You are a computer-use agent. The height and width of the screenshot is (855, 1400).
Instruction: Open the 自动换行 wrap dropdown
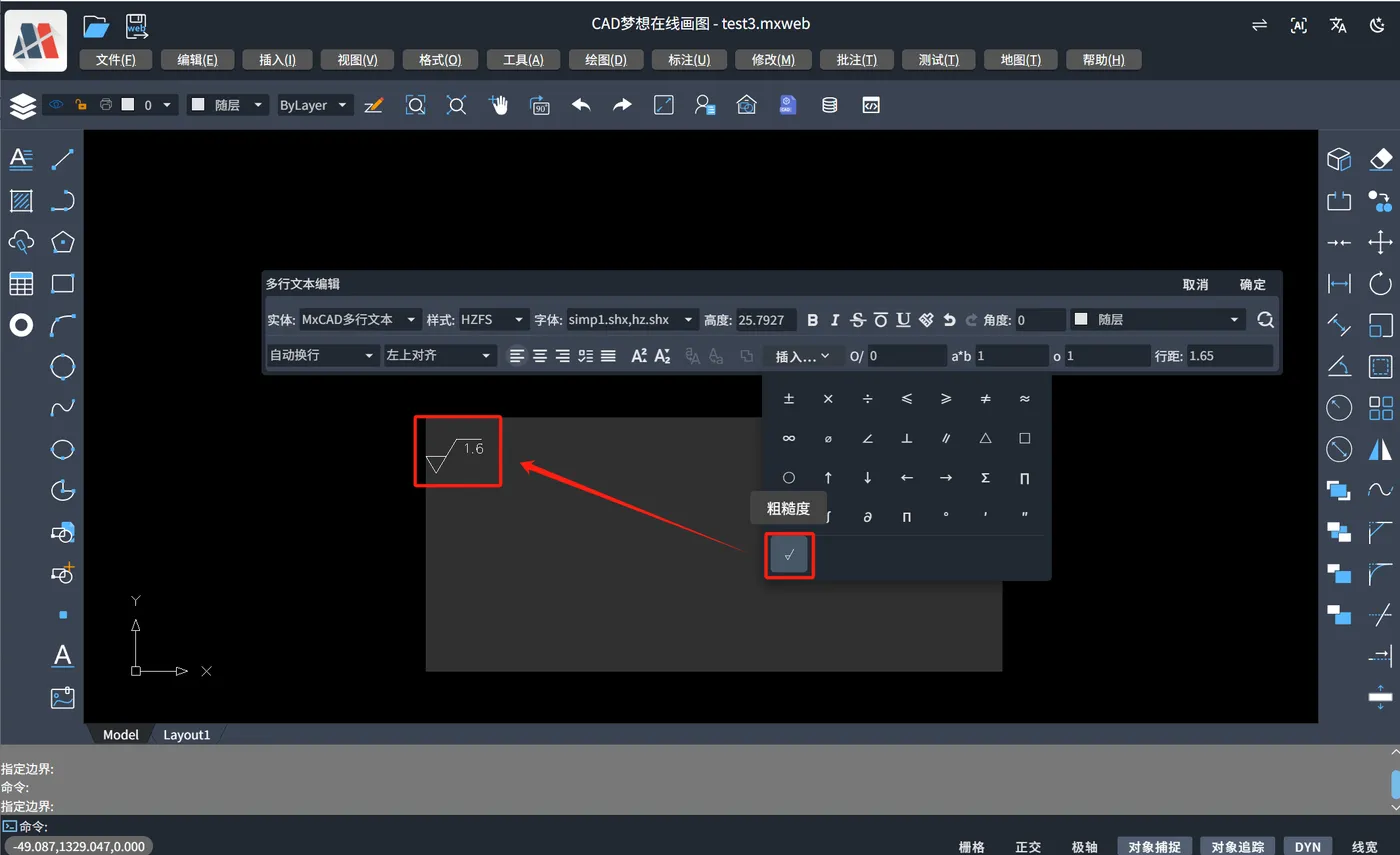323,355
